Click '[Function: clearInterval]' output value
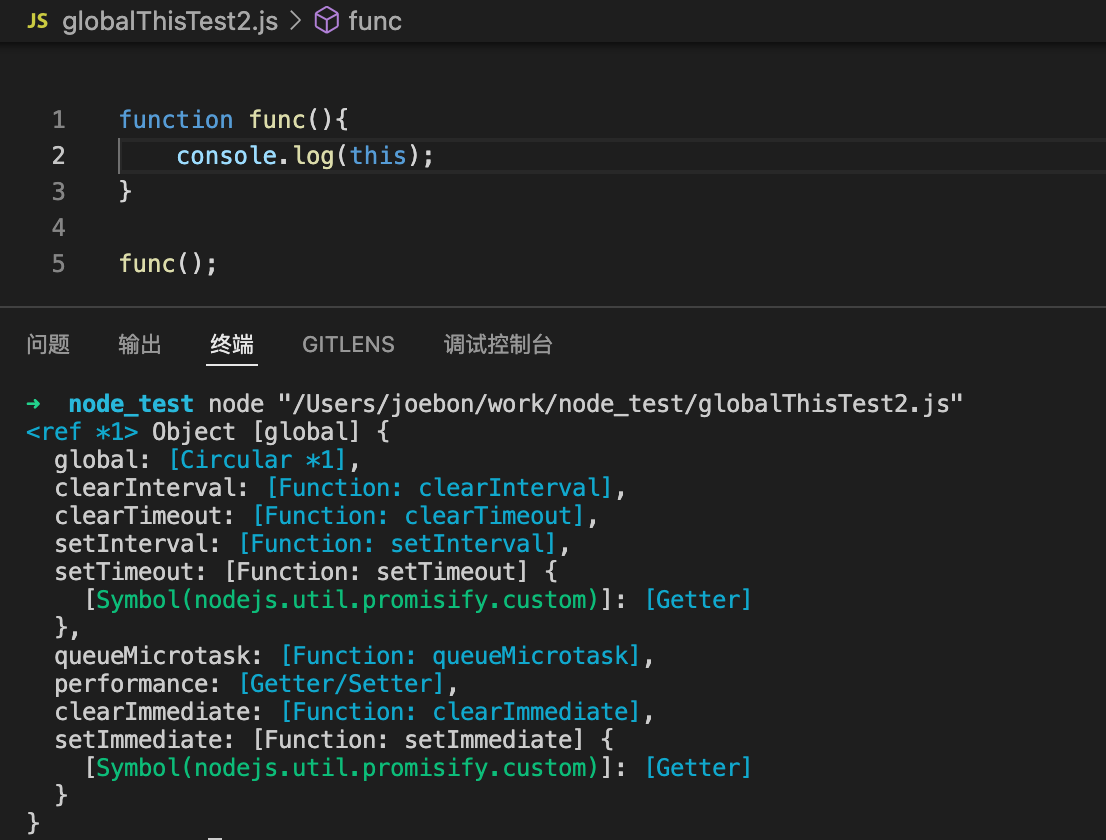1106x840 pixels. coord(439,487)
